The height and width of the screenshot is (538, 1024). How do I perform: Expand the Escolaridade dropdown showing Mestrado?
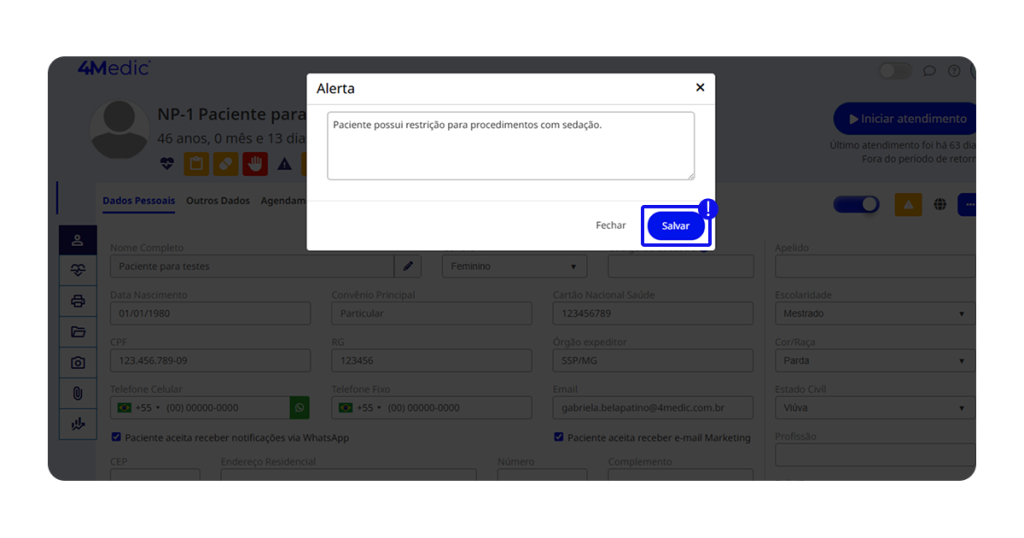(873, 313)
